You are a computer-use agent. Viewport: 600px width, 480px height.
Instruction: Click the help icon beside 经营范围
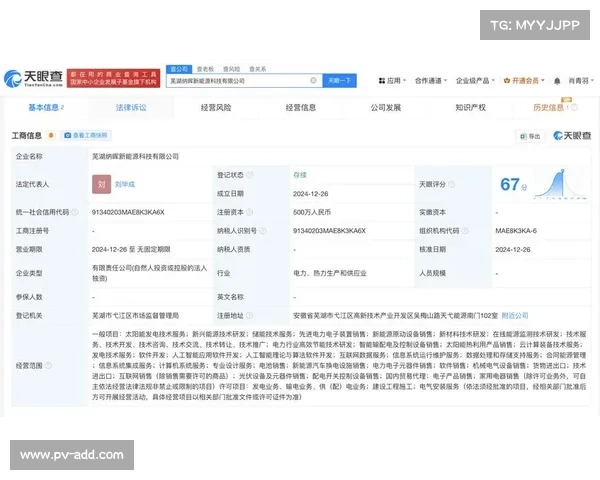tap(48, 366)
